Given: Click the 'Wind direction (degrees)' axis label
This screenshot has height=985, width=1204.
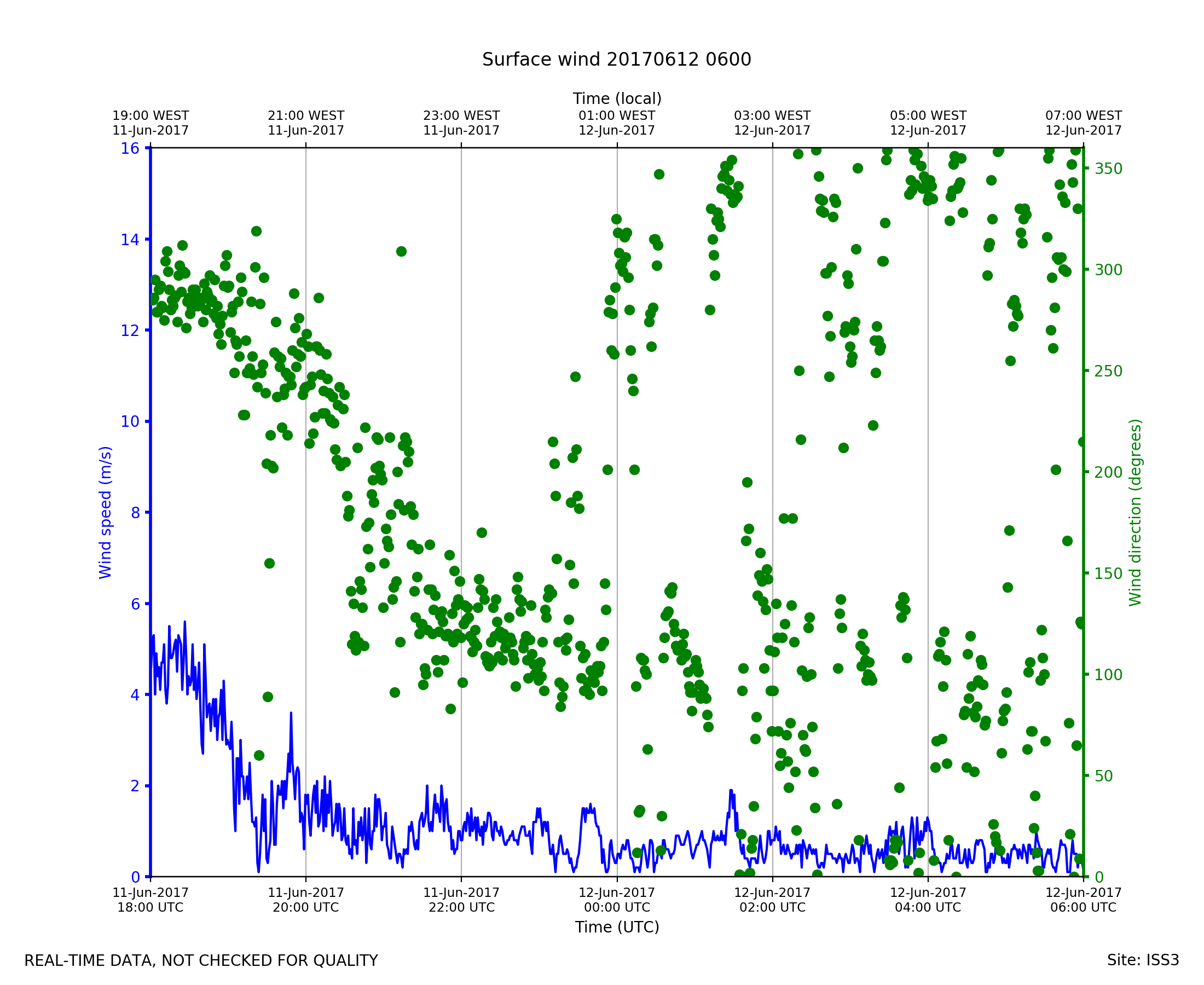Looking at the screenshot, I should tap(1135, 512).
